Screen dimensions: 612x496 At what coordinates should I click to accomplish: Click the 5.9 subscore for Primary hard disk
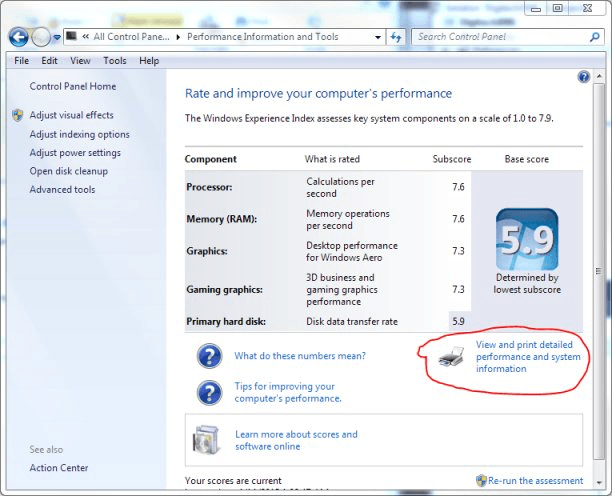pos(458,322)
